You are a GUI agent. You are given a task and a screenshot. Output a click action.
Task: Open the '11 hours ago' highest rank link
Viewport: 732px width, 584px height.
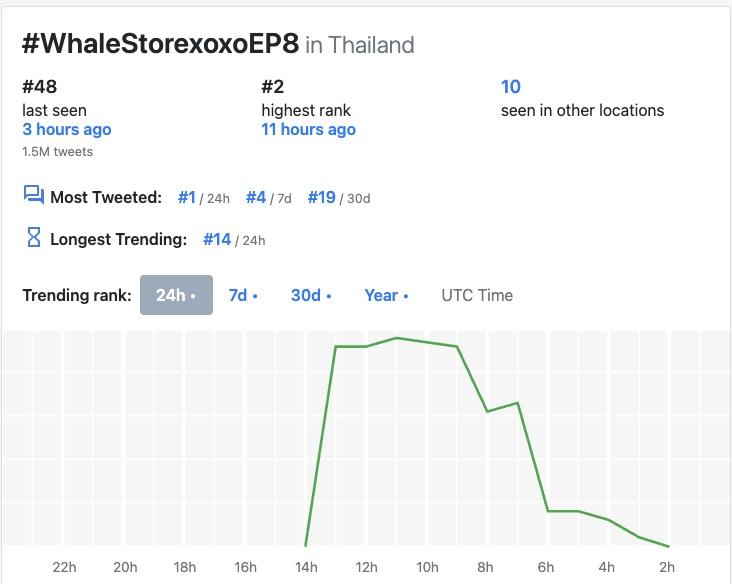click(x=308, y=129)
